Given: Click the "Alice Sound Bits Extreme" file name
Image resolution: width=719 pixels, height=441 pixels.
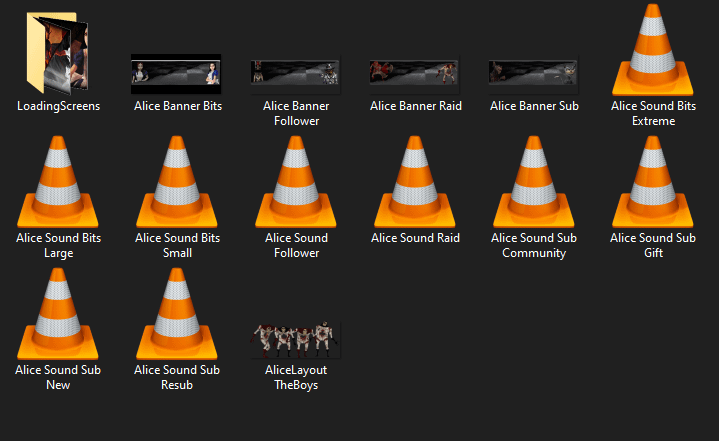Looking at the screenshot, I should click(x=653, y=113).
